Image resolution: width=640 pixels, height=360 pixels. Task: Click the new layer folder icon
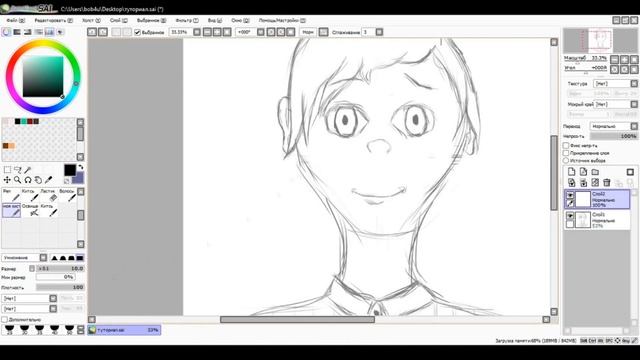coord(595,172)
